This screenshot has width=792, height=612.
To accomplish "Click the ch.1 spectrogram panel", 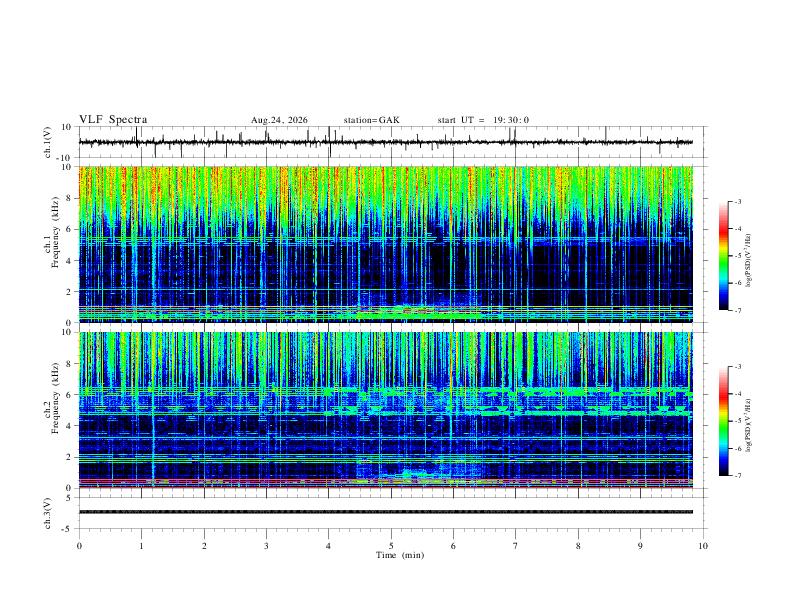I will (x=385, y=244).
